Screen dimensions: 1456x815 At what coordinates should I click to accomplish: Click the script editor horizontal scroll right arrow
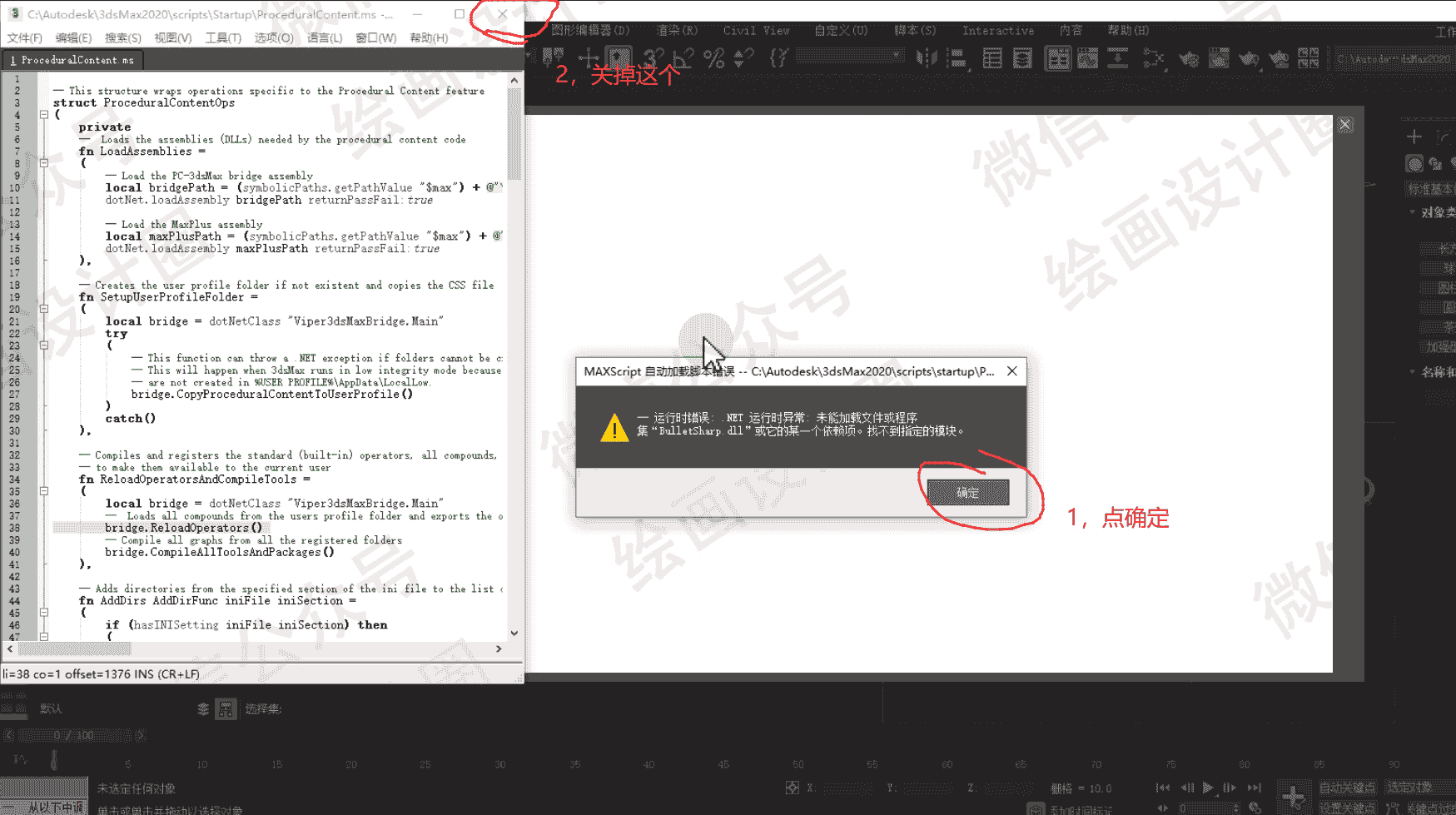point(499,649)
